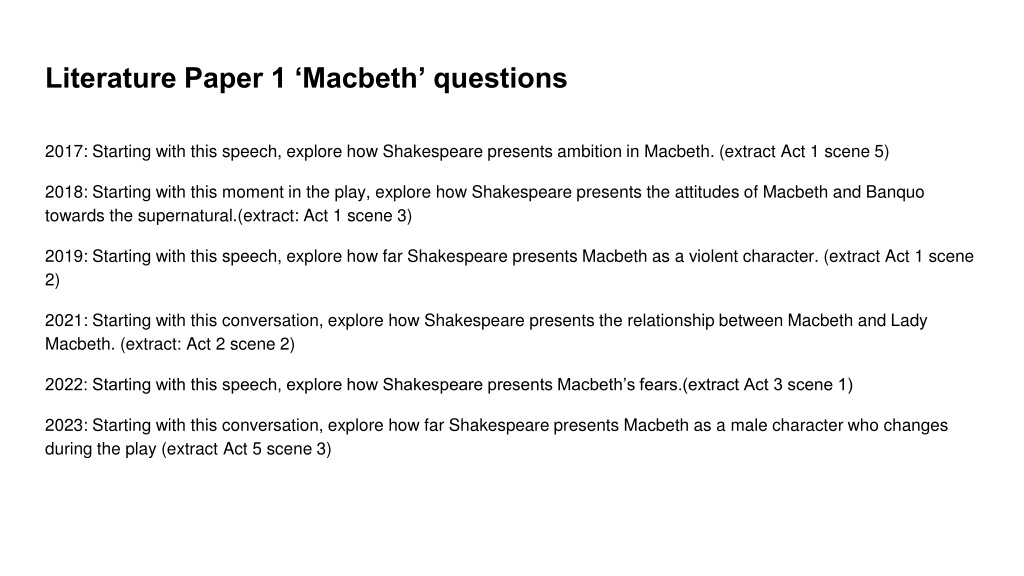Click the '2018:' year label
This screenshot has height=576, width=1024.
(x=66, y=192)
